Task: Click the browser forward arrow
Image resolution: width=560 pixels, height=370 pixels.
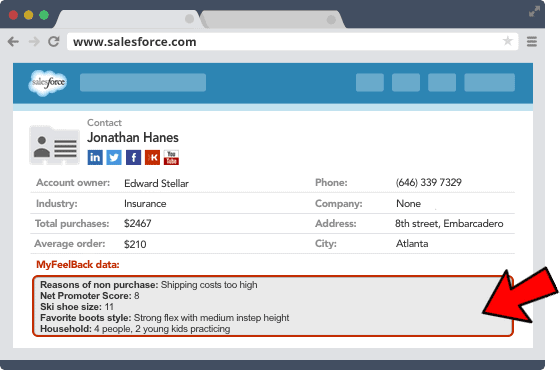Action: point(34,42)
